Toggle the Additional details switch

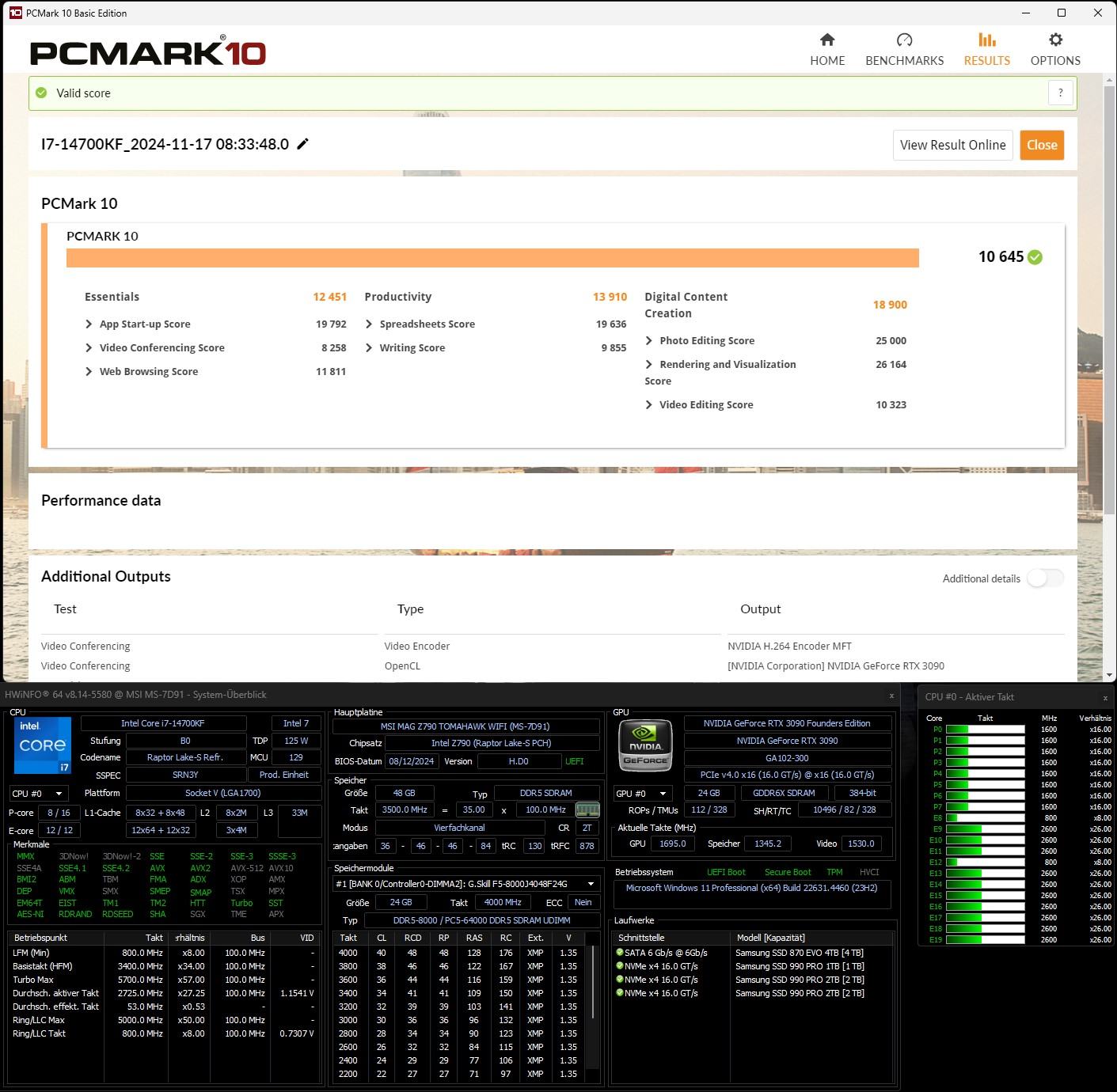coord(1045,578)
